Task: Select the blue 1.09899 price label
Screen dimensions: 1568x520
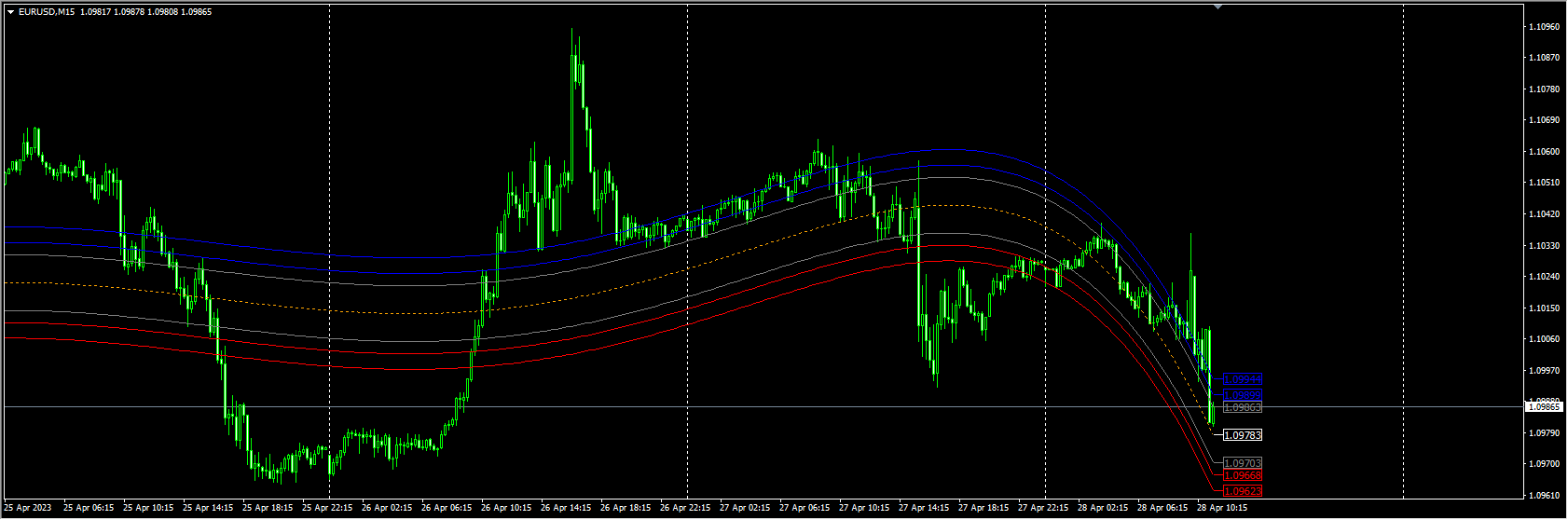Action: (1243, 395)
